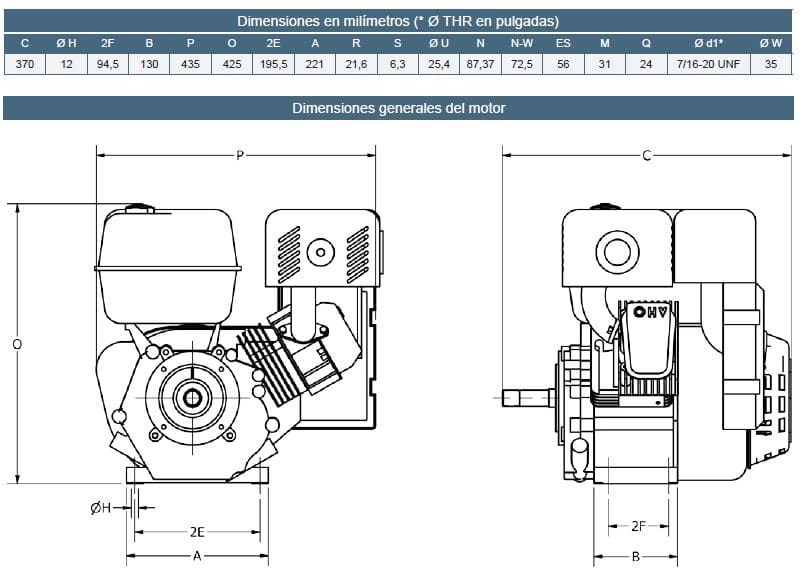Click the value cell '56'
The height and width of the screenshot is (577, 803).
tap(563, 65)
